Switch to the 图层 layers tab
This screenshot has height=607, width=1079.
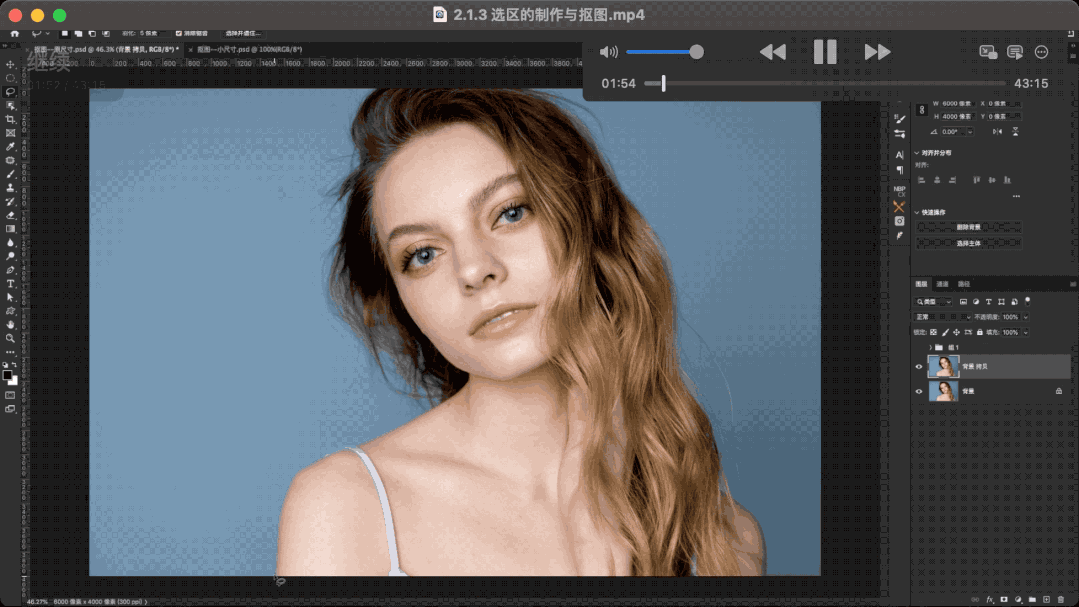921,284
